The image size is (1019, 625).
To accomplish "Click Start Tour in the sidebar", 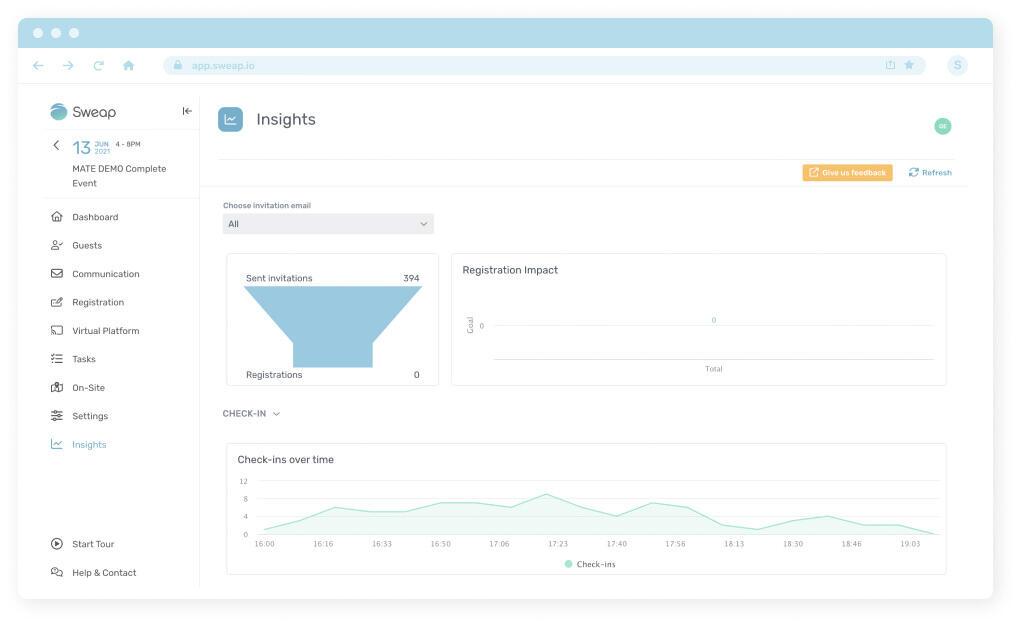I will (x=92, y=544).
